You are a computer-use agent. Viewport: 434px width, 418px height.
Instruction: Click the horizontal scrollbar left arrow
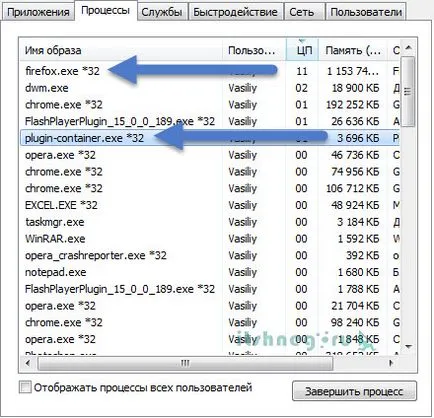coord(28,363)
